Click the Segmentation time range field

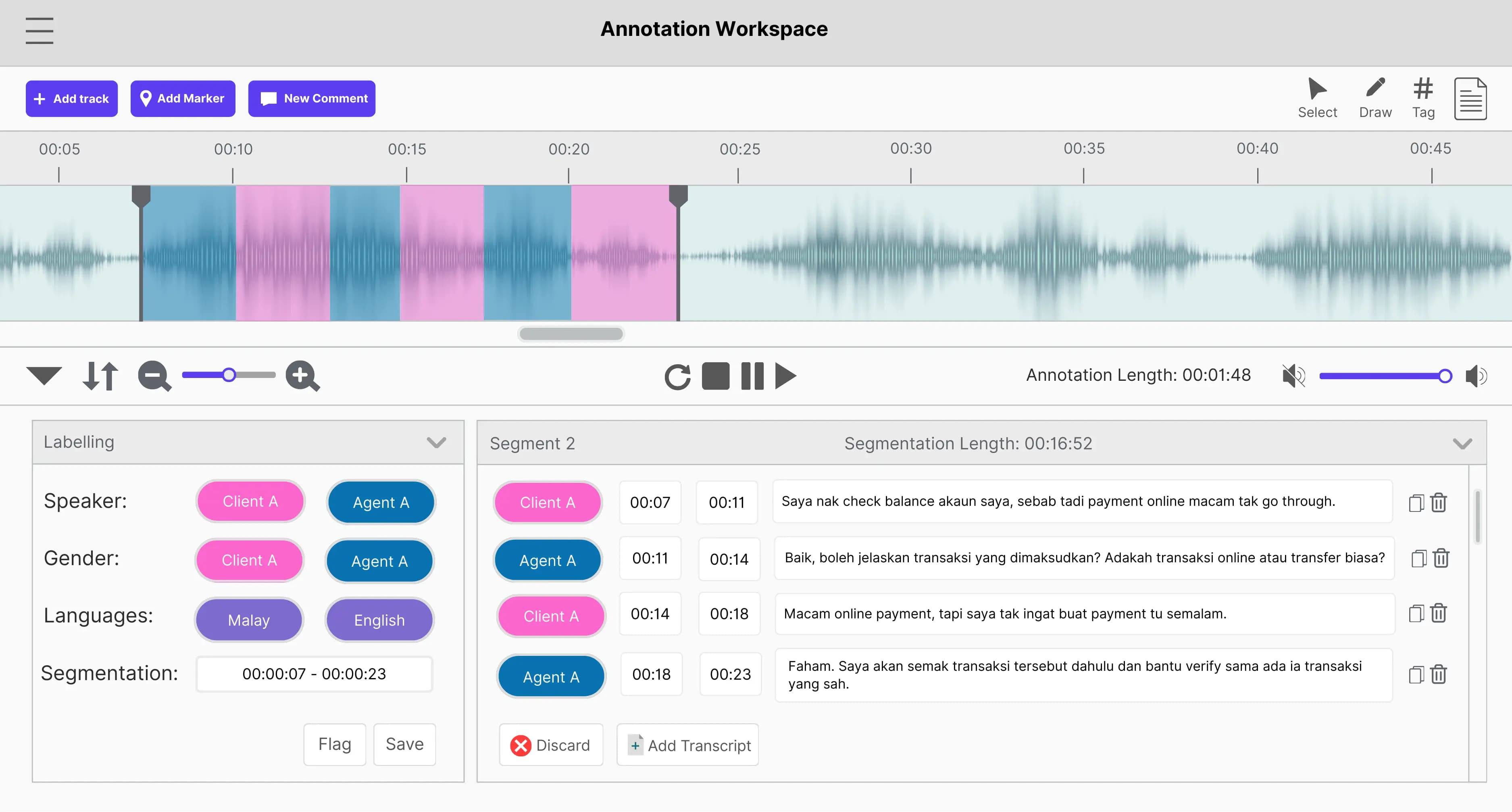(314, 673)
